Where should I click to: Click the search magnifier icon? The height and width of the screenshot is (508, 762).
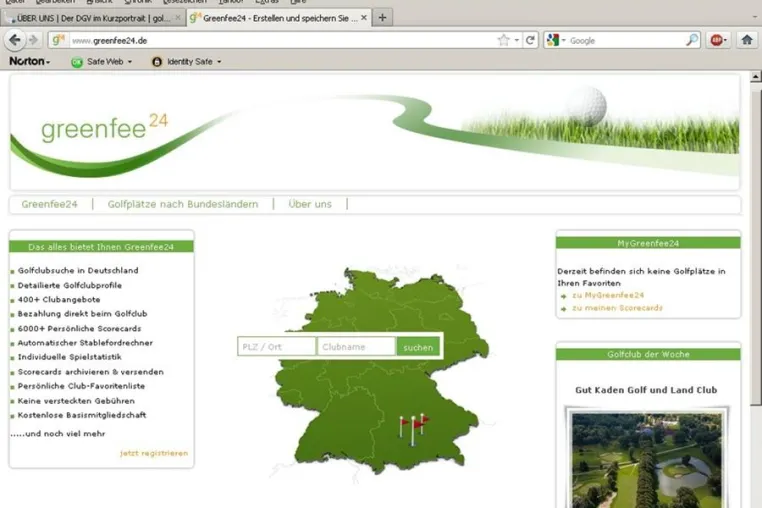click(692, 40)
